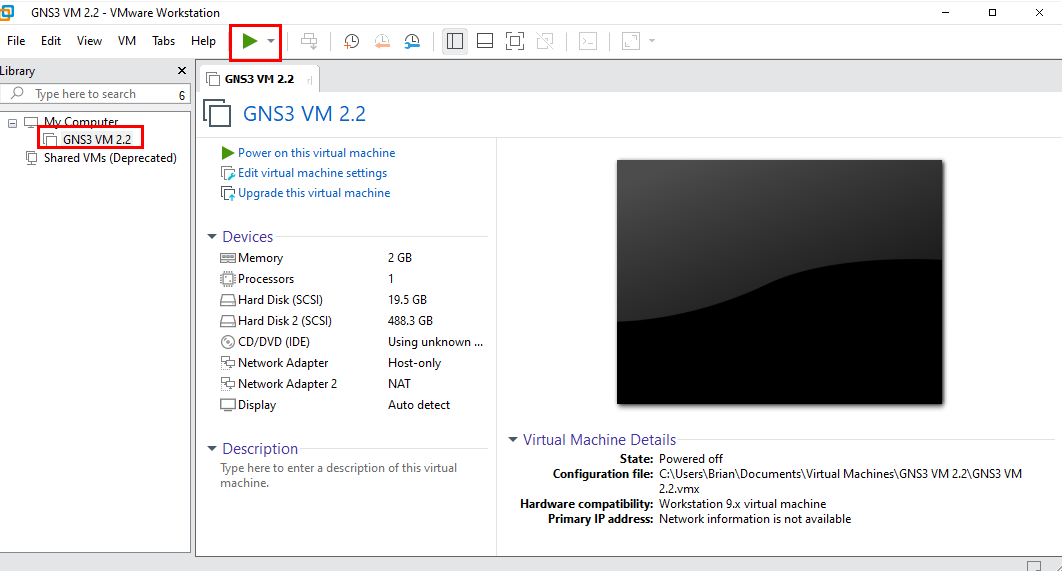The height and width of the screenshot is (571, 1062).
Task: Close the Library panel
Action: coord(182,70)
